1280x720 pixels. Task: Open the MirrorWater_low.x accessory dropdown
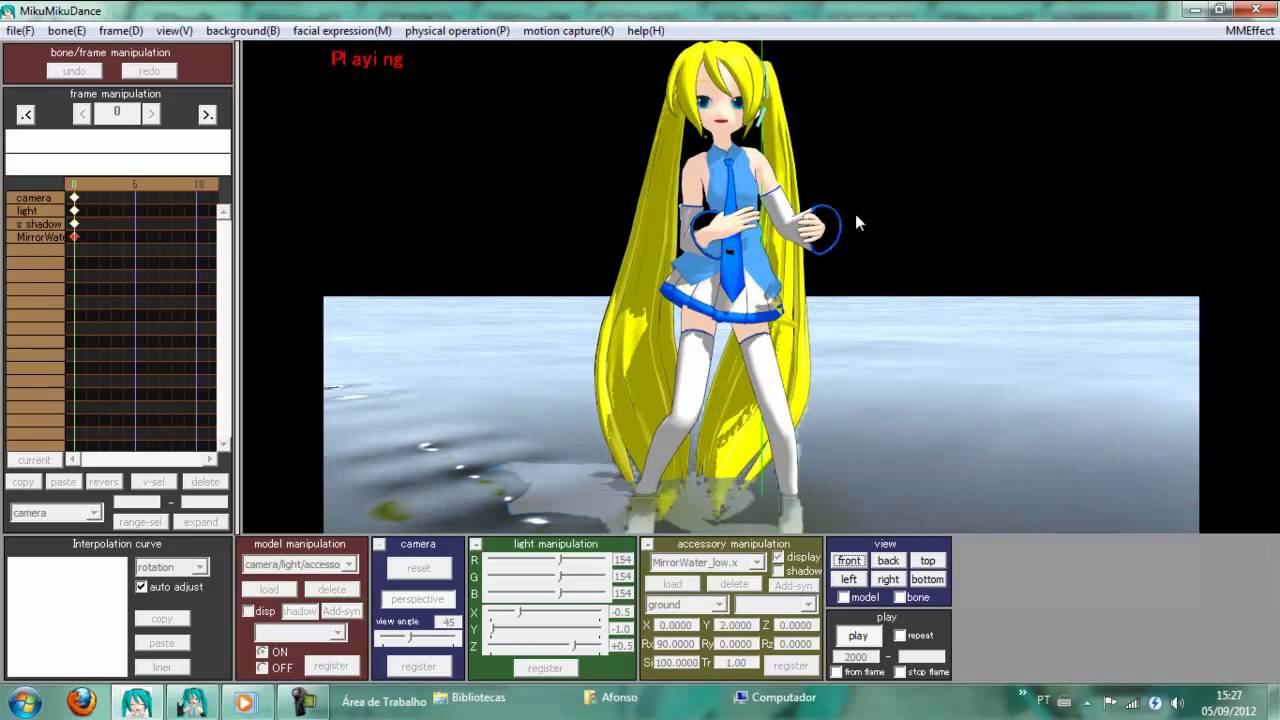point(707,563)
